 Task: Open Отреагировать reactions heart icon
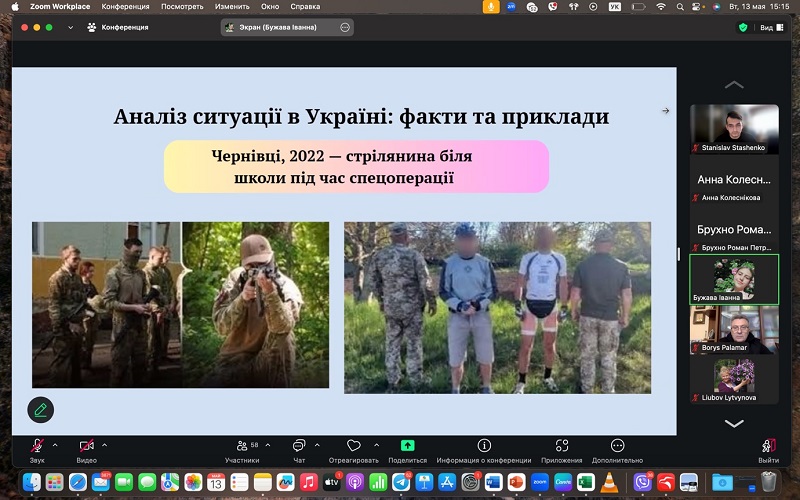354,446
